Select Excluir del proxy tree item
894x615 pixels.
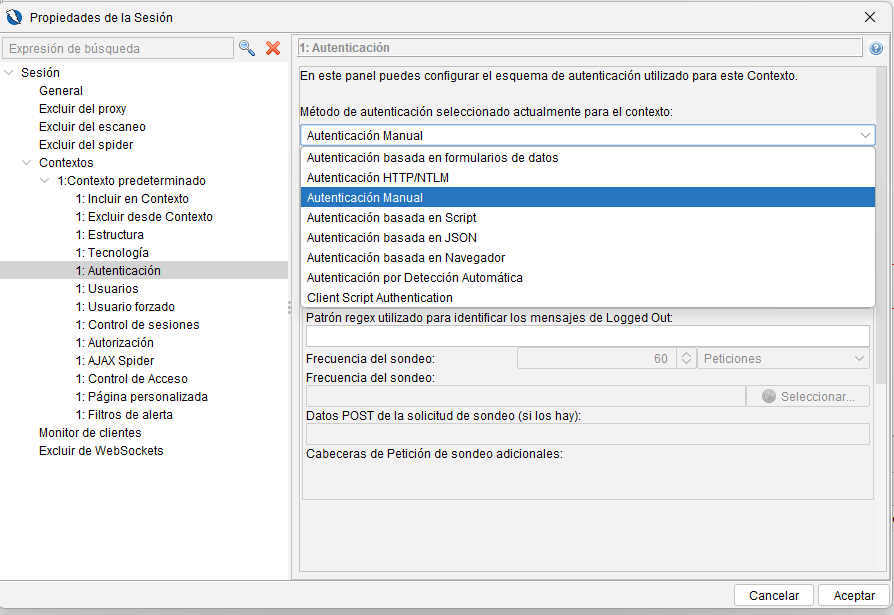pos(82,109)
